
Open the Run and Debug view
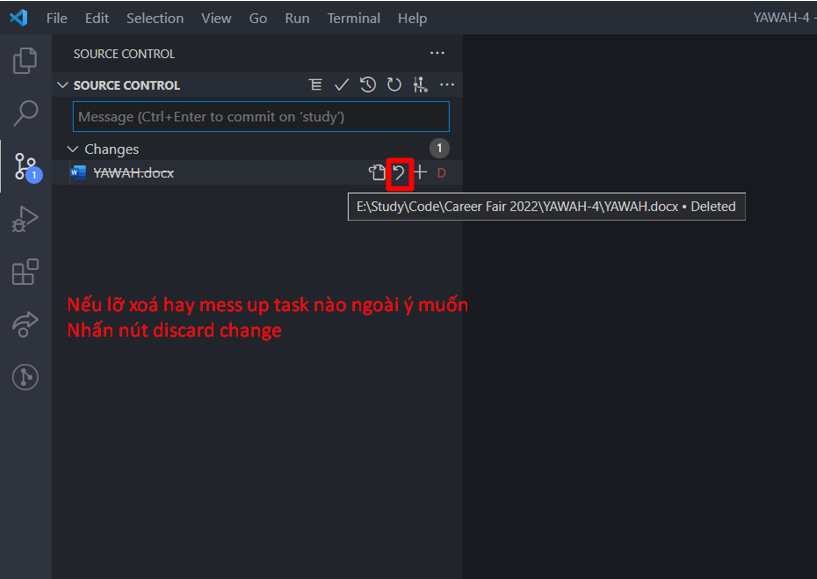click(x=25, y=219)
